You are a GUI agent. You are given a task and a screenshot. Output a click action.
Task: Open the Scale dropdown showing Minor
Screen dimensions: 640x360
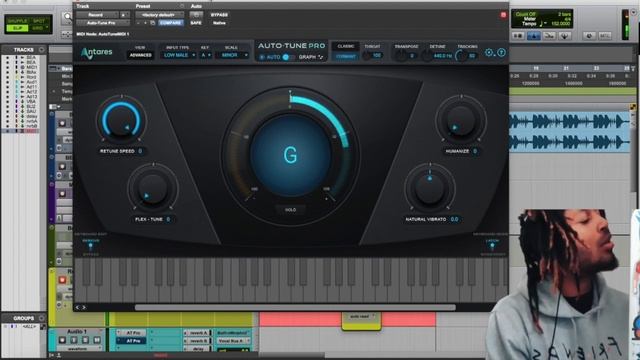[x=233, y=55]
